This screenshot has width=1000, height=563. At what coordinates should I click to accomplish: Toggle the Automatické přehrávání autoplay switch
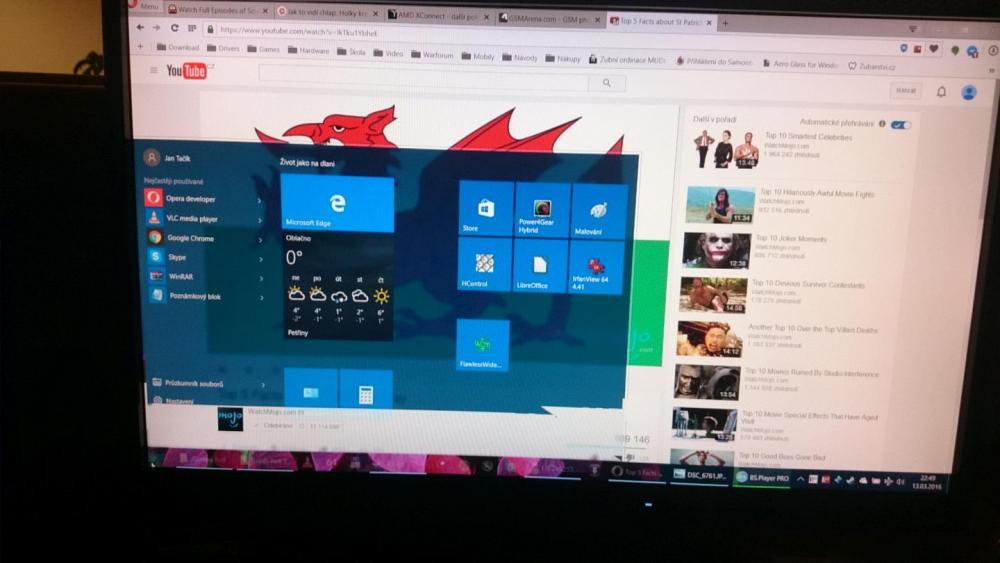click(901, 125)
